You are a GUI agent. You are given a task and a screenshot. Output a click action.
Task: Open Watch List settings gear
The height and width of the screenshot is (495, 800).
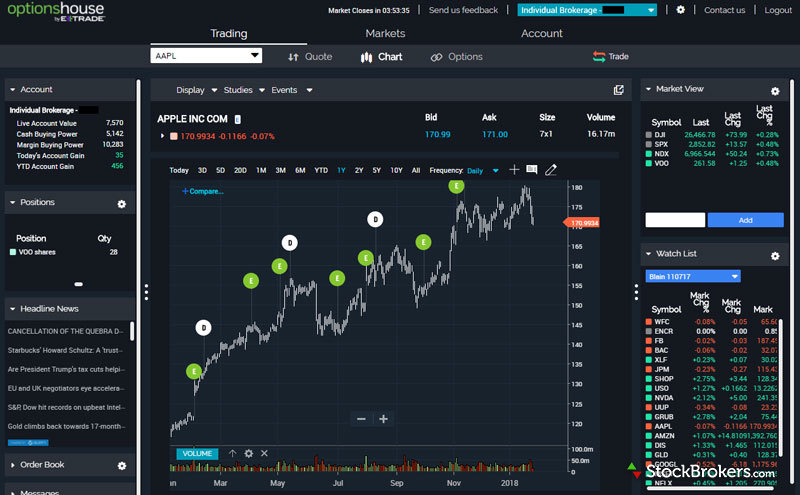775,256
